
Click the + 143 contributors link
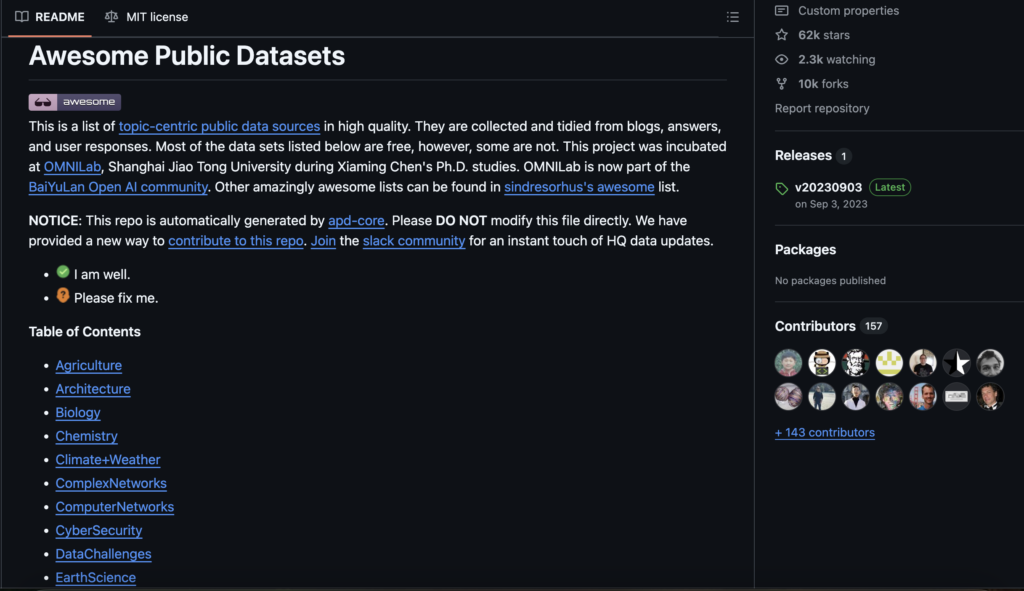point(824,432)
